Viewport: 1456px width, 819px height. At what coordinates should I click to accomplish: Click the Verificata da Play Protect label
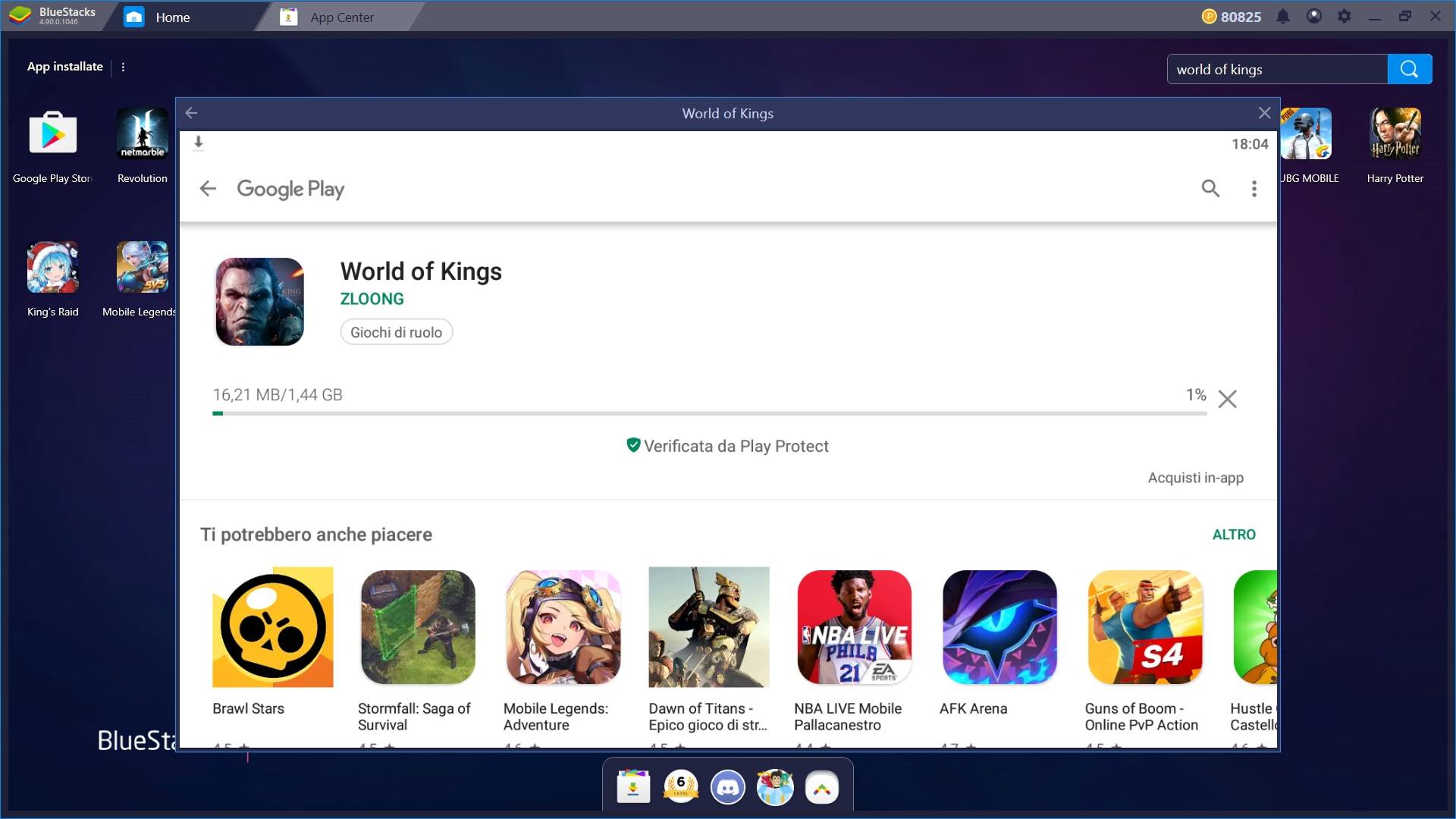pos(728,446)
